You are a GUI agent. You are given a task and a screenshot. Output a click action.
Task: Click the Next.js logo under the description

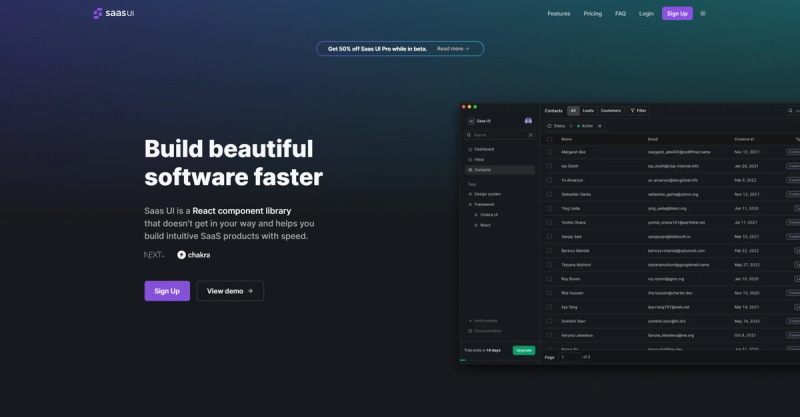click(154, 255)
